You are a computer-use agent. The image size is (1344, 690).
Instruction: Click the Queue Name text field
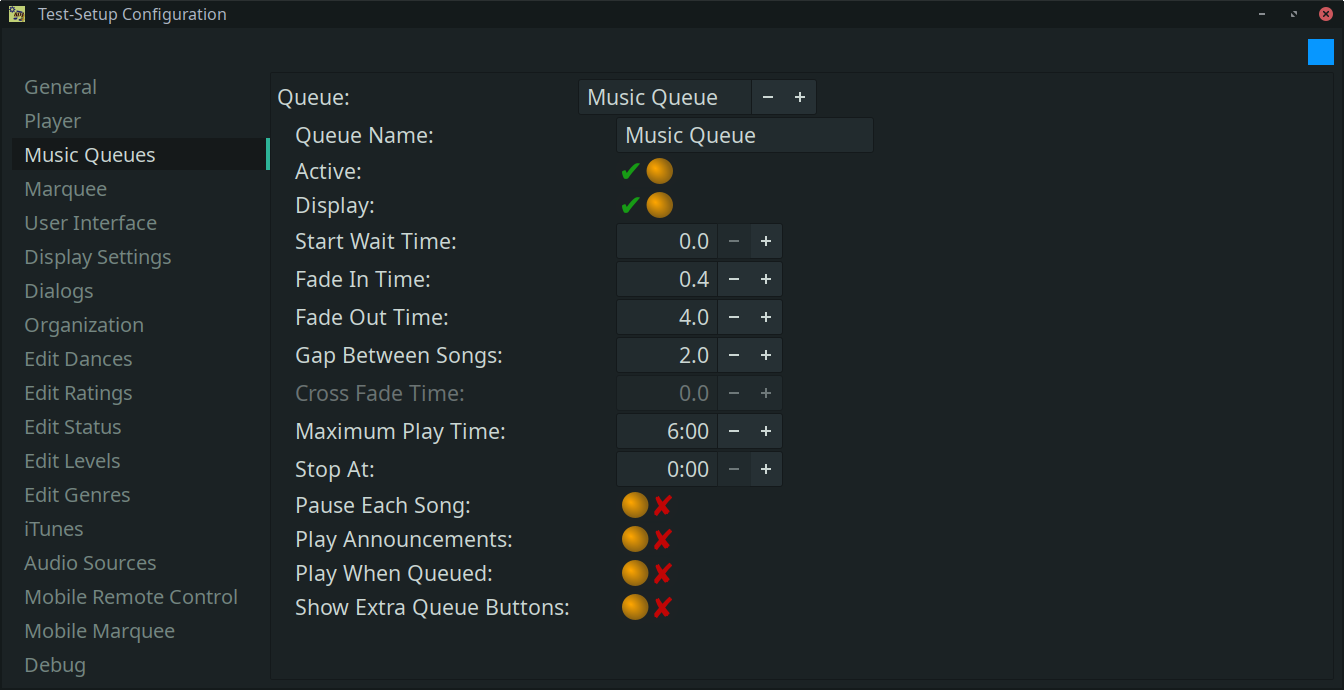coord(744,135)
